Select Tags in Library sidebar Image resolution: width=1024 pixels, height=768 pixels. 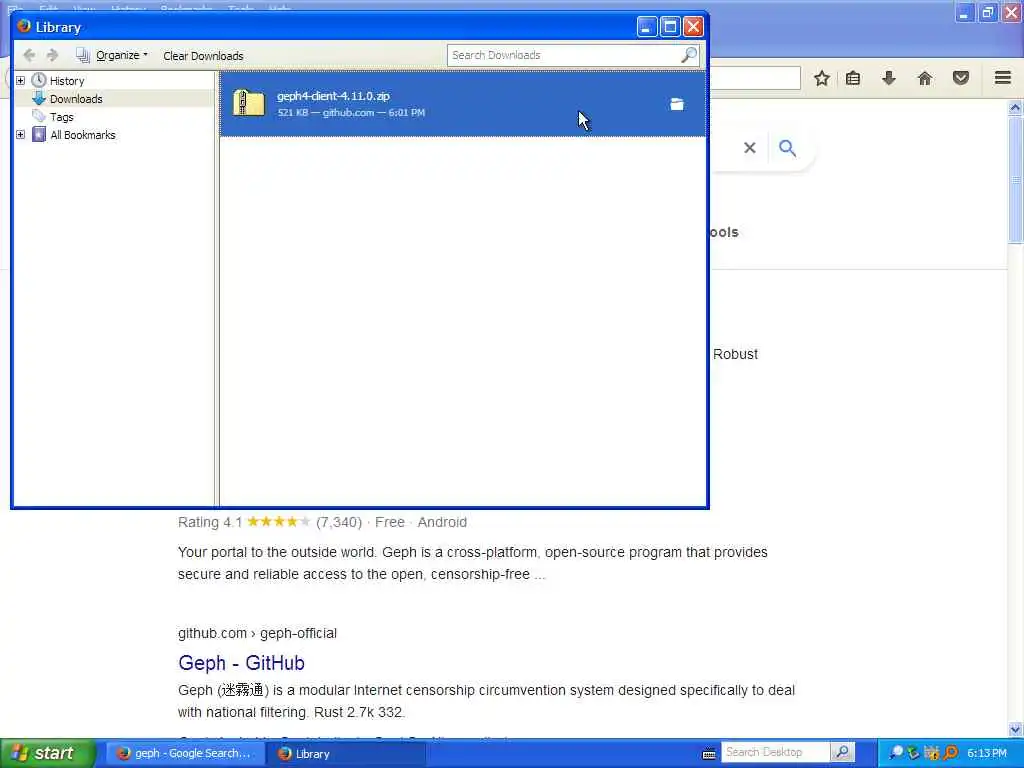(61, 118)
